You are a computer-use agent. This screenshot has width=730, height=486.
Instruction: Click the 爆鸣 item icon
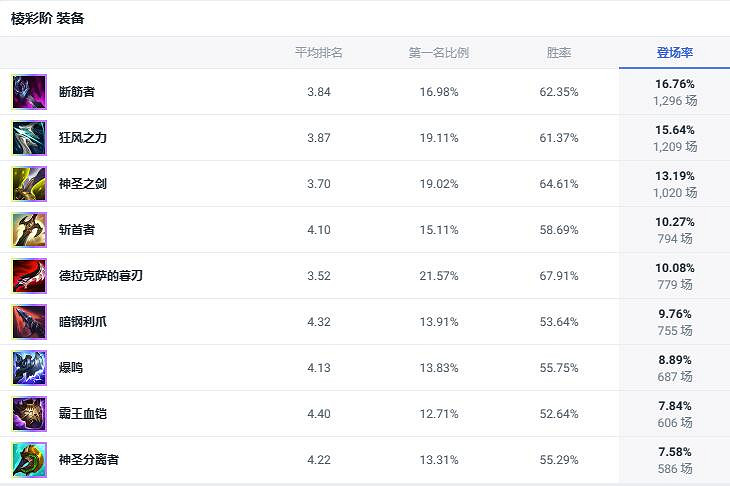[29, 368]
